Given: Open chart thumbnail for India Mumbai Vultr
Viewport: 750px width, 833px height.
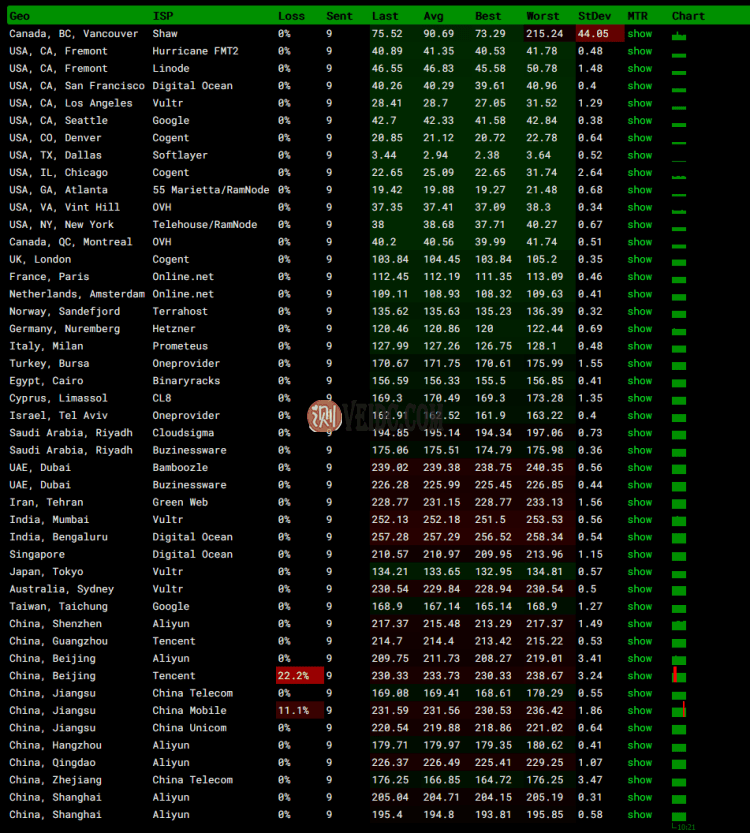Looking at the screenshot, I should pyautogui.click(x=679, y=521).
